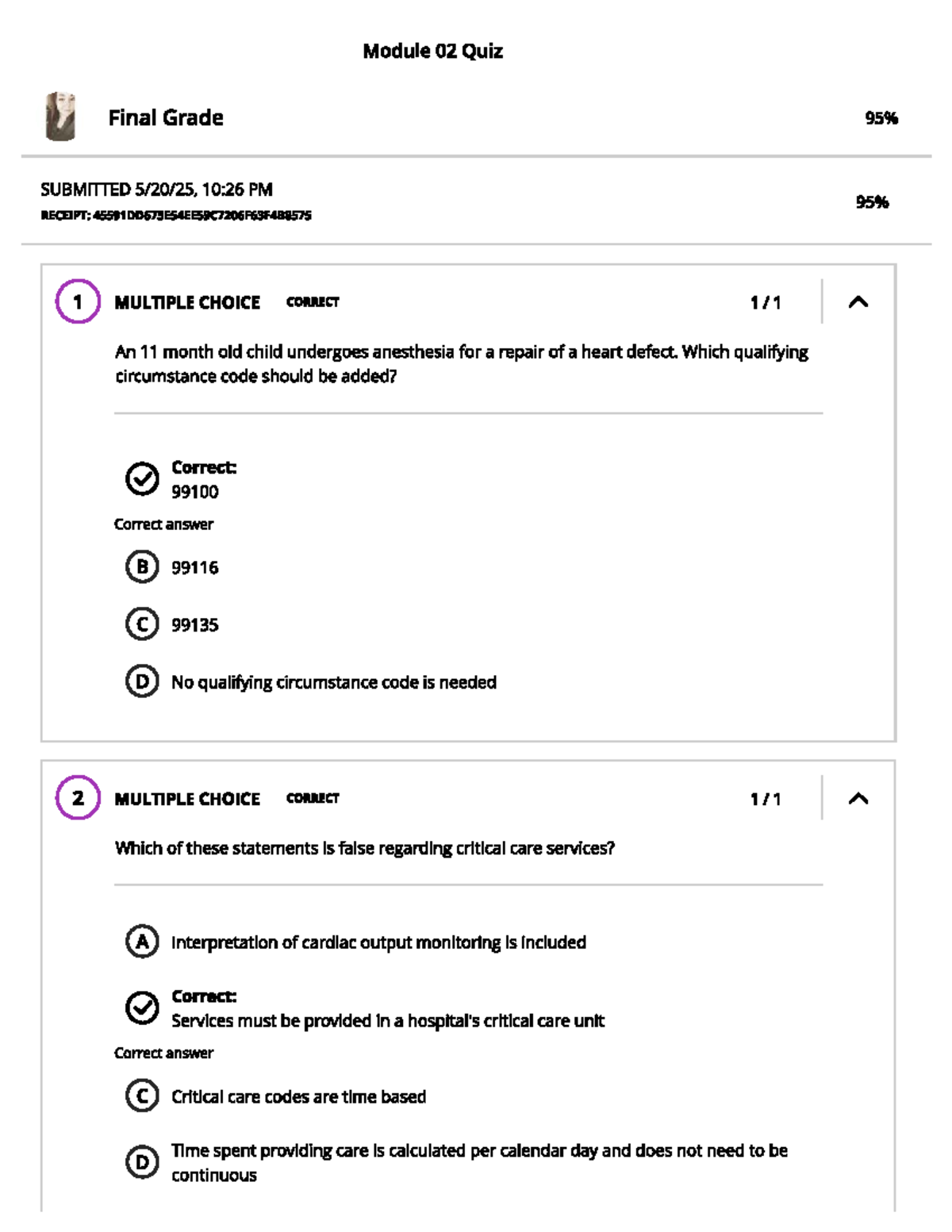952x1232 pixels.
Task: Click the CORRECT label on question 2
Action: tap(313, 798)
